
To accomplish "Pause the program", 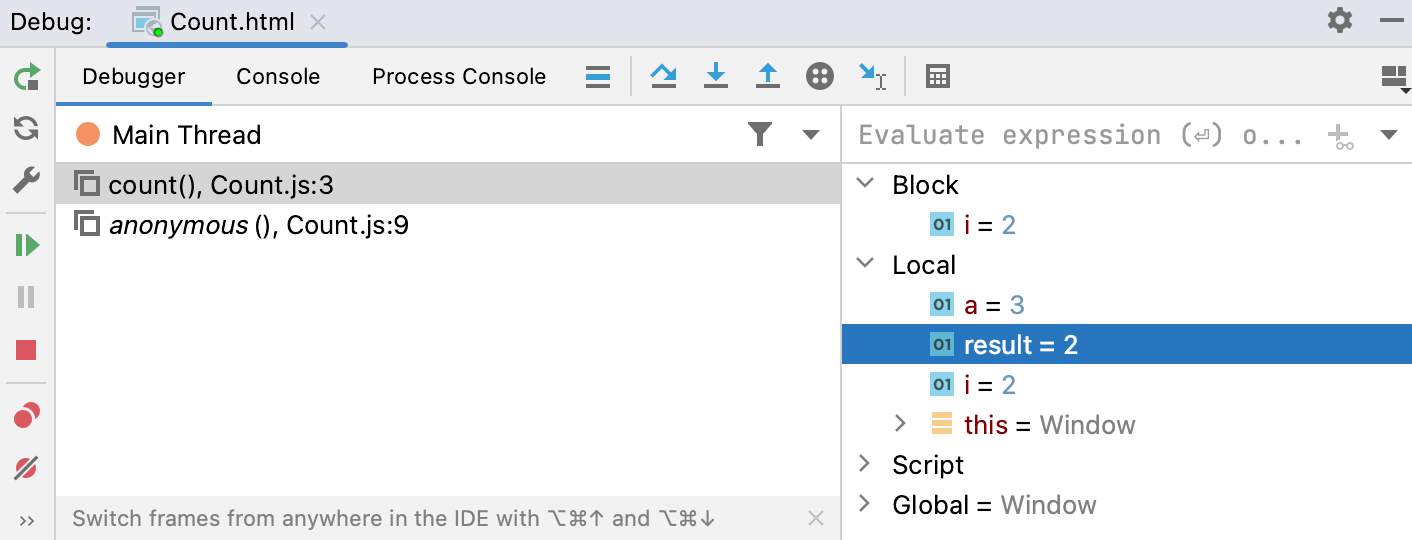I will (x=27, y=297).
